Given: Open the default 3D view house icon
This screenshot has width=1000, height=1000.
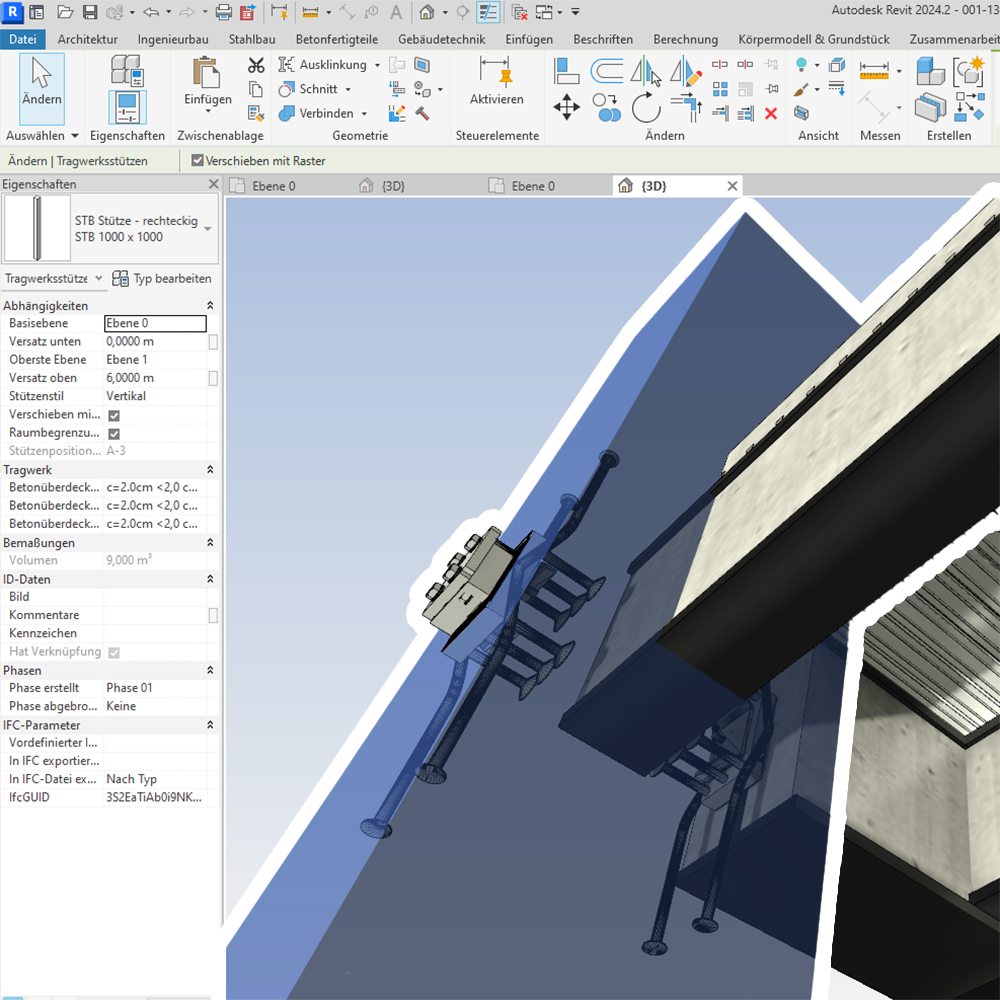Looking at the screenshot, I should (427, 12).
